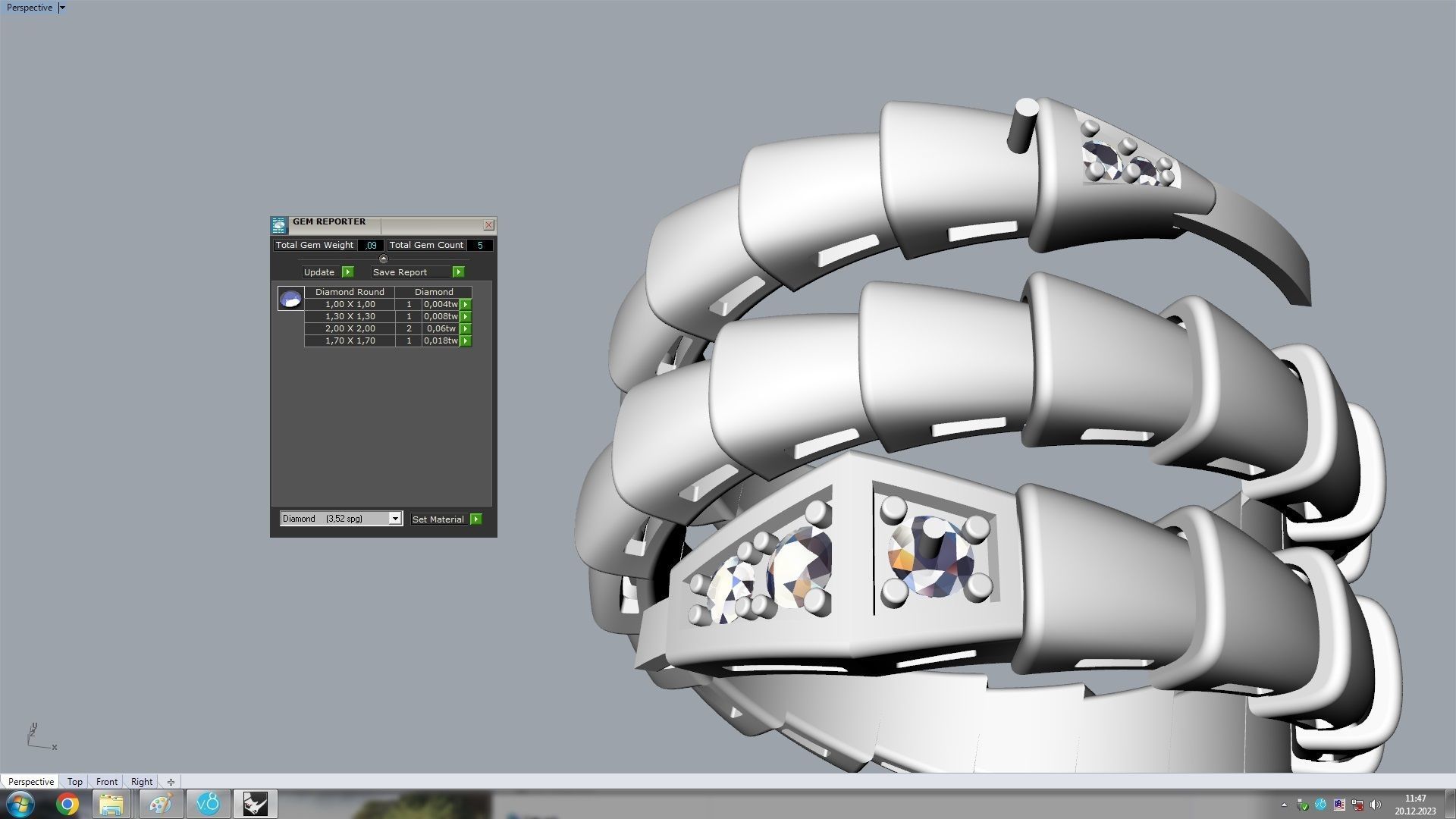Viewport: 1456px width, 819px height.
Task: Select the 1,30 X 1,30 size cell
Action: click(x=350, y=316)
